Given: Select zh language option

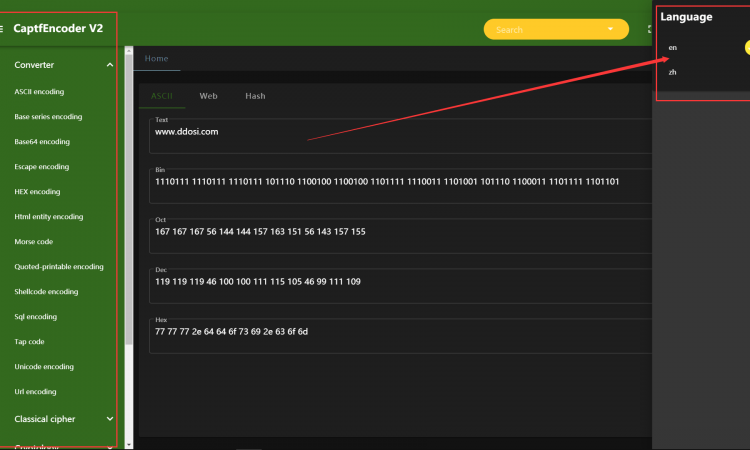Looking at the screenshot, I should coord(673,73).
